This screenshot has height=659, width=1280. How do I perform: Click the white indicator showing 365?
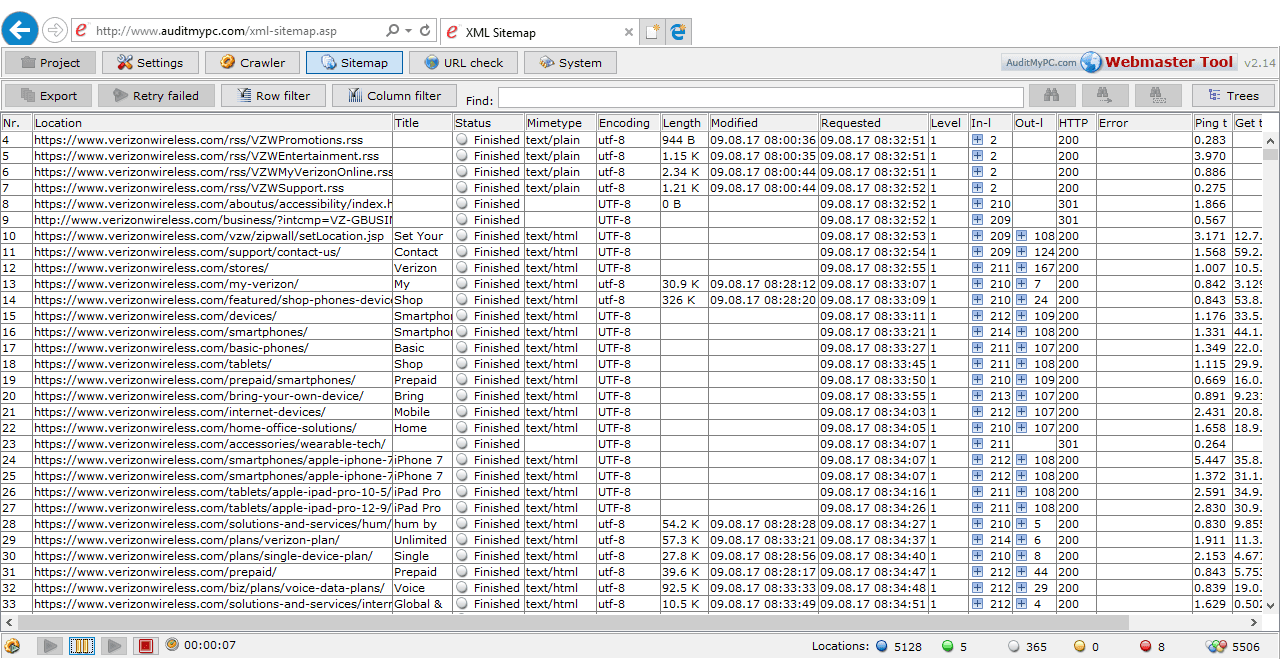coord(1013,647)
